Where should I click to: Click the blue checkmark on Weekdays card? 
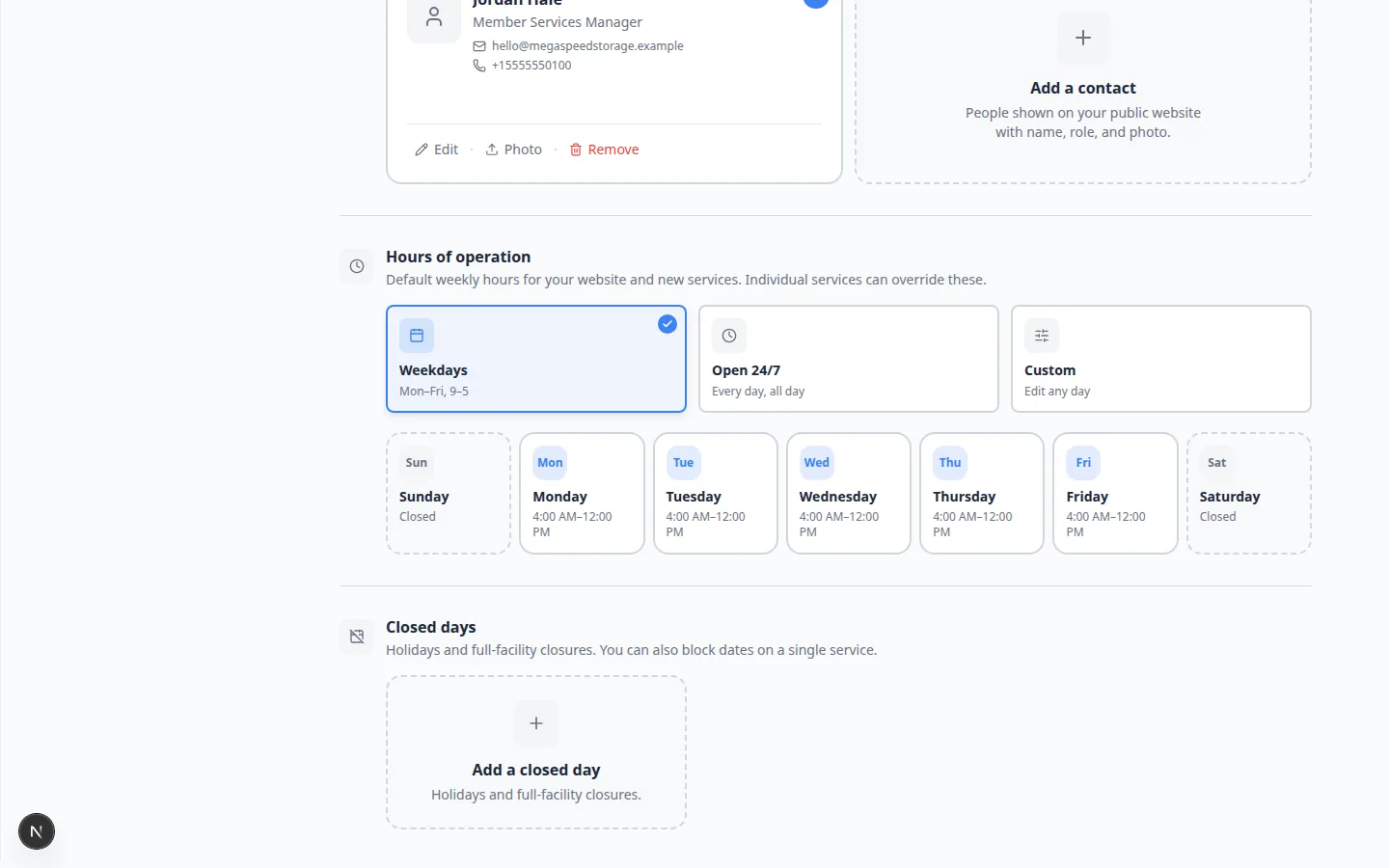(x=667, y=324)
